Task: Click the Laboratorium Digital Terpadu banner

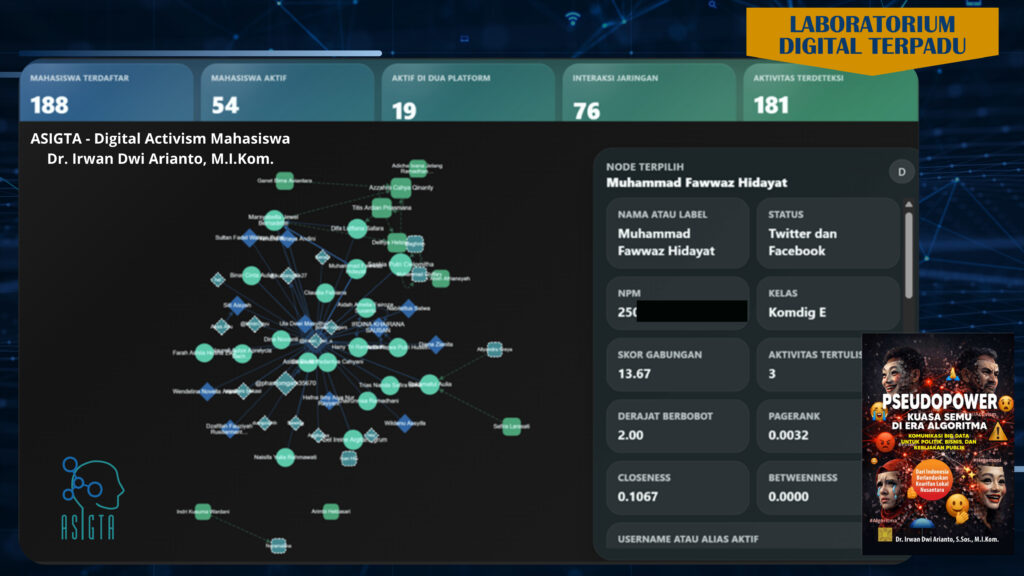Action: click(x=871, y=36)
